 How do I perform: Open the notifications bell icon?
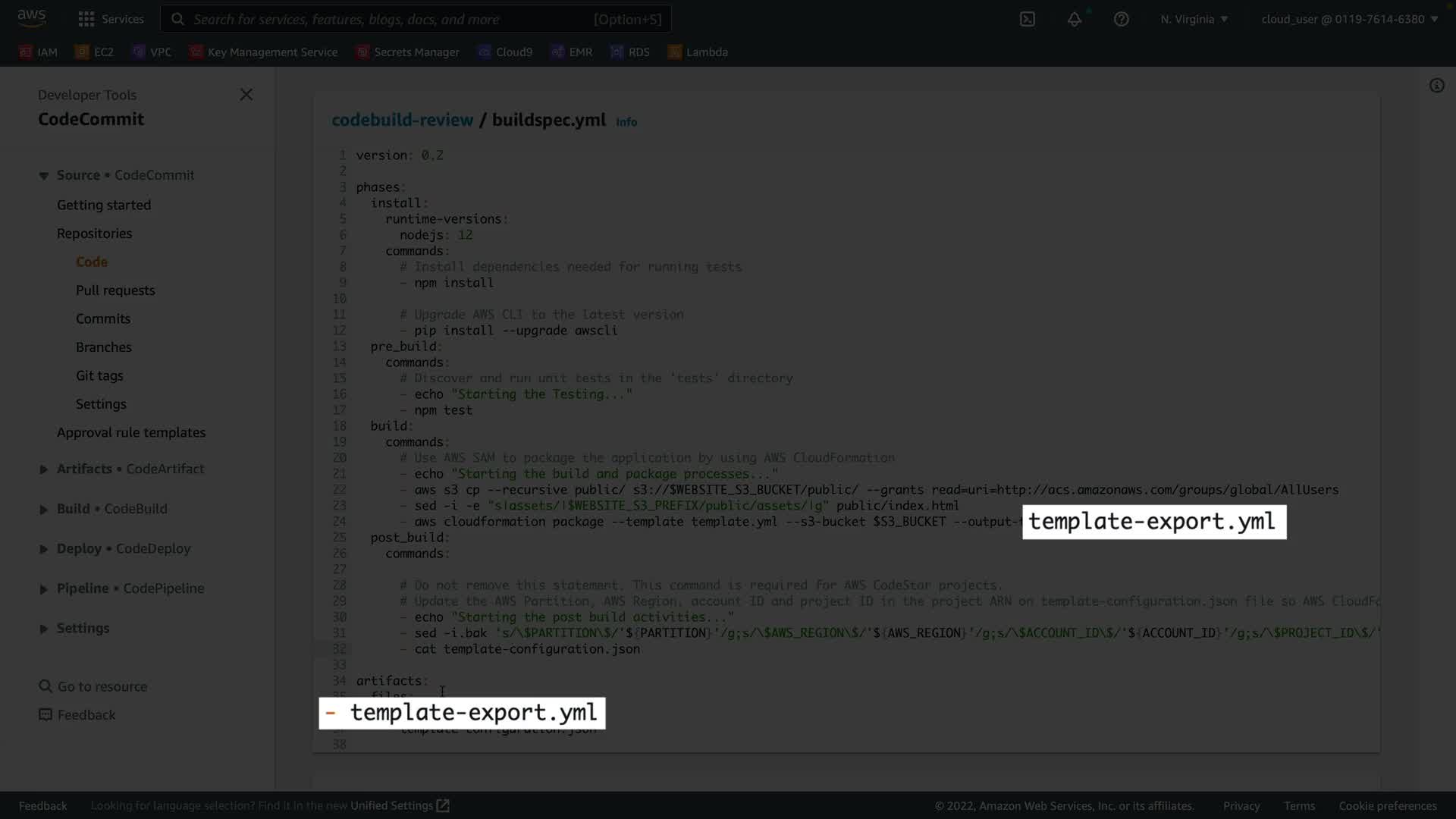coord(1074,19)
